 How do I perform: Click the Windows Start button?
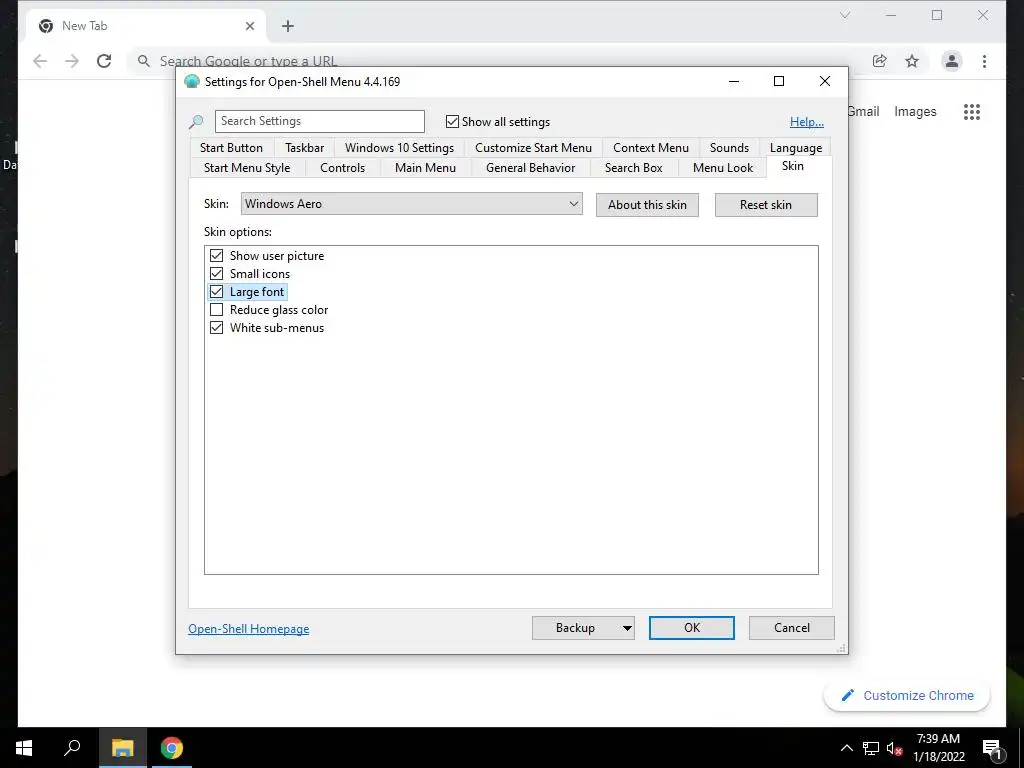24,748
